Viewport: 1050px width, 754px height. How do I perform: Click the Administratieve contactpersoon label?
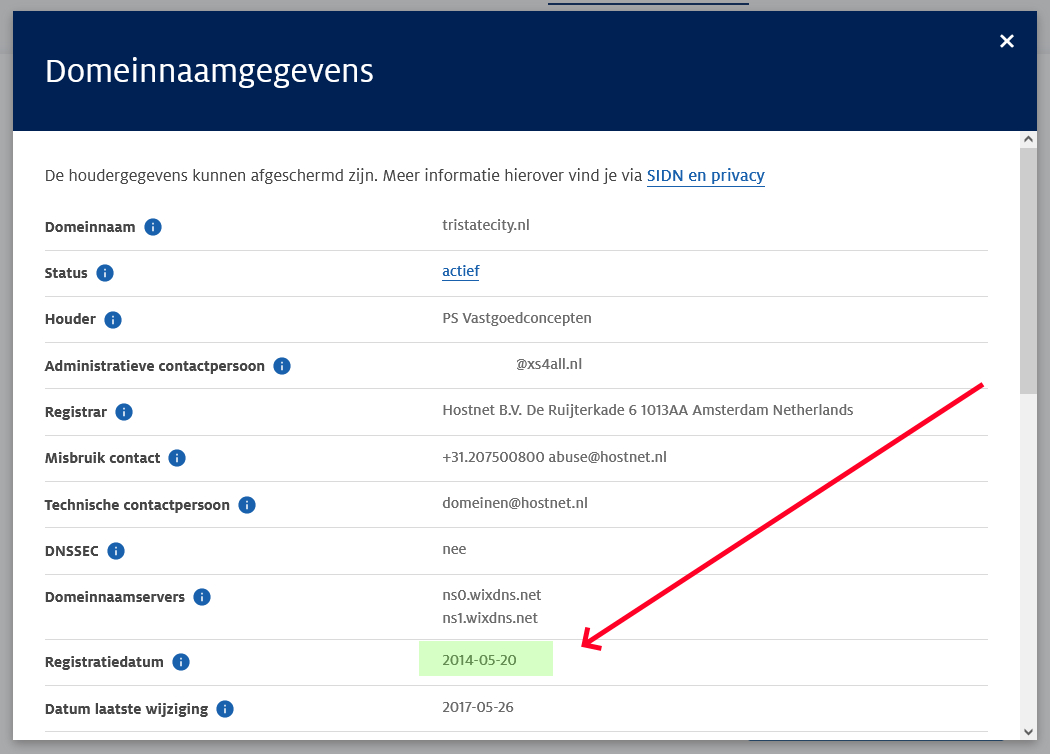point(155,366)
